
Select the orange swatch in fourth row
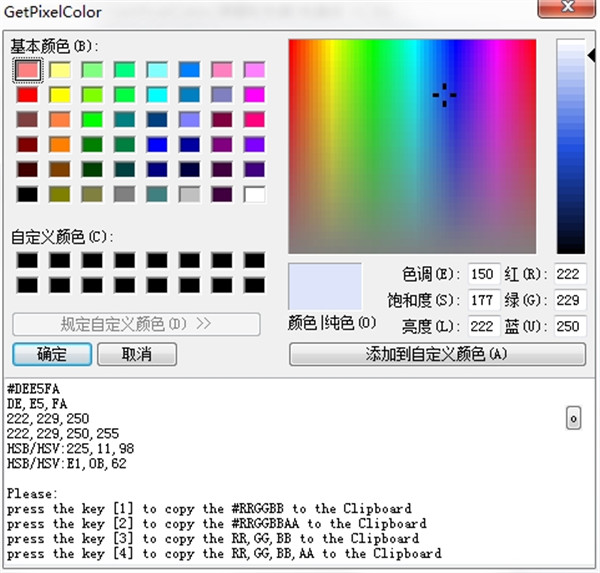[x=60, y=145]
